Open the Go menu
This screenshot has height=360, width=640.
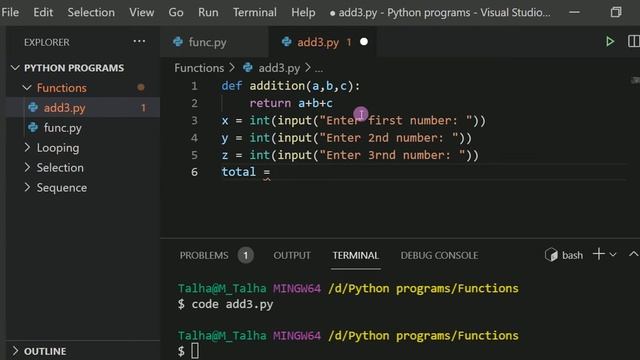[x=176, y=12]
